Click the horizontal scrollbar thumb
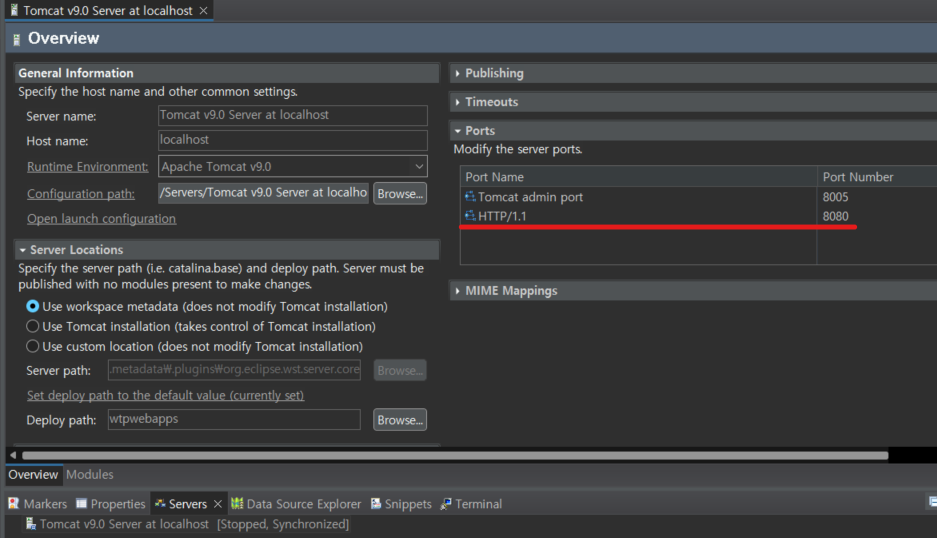 [x=455, y=456]
